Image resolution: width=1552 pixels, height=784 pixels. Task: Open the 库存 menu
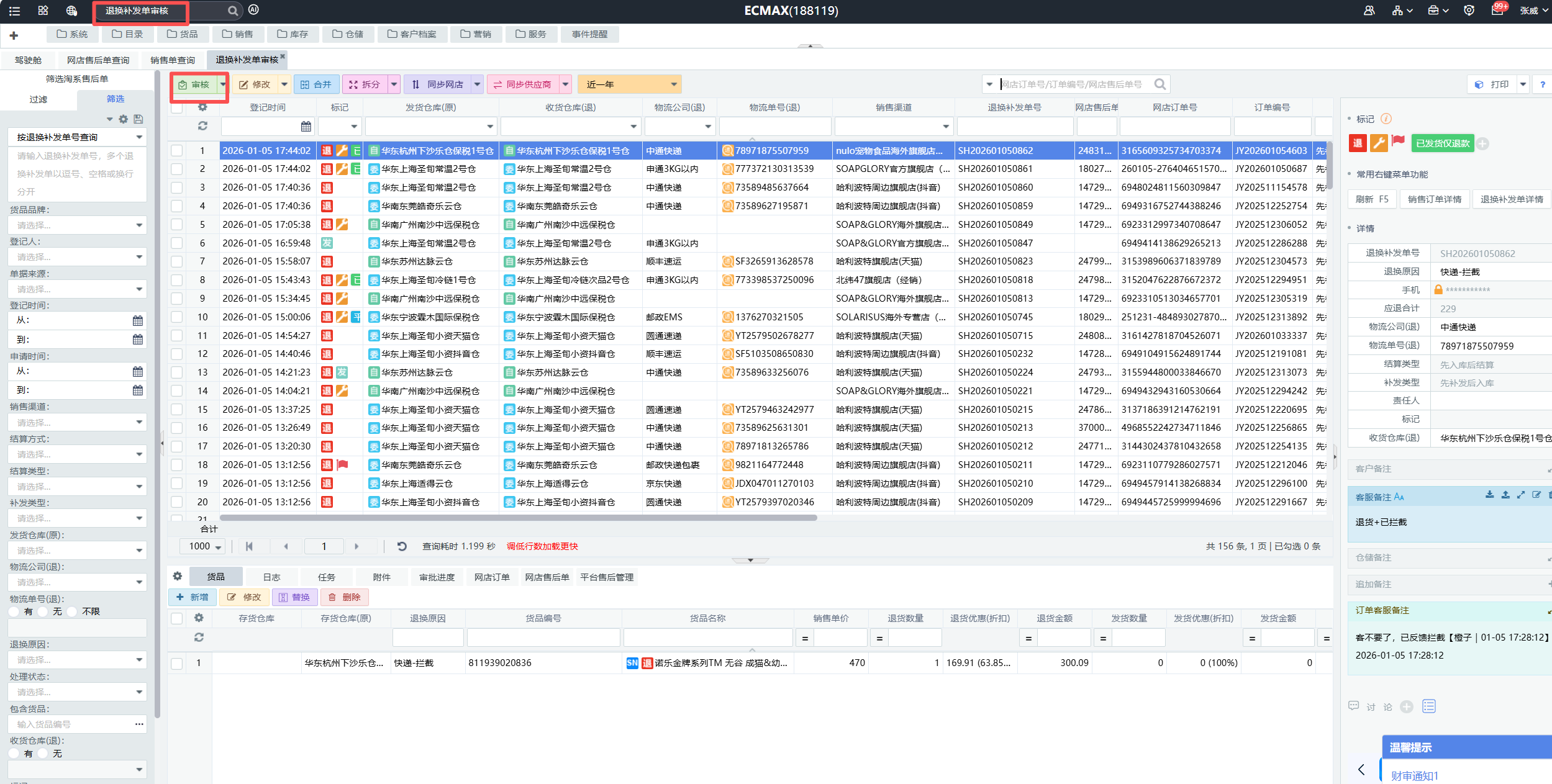293,34
